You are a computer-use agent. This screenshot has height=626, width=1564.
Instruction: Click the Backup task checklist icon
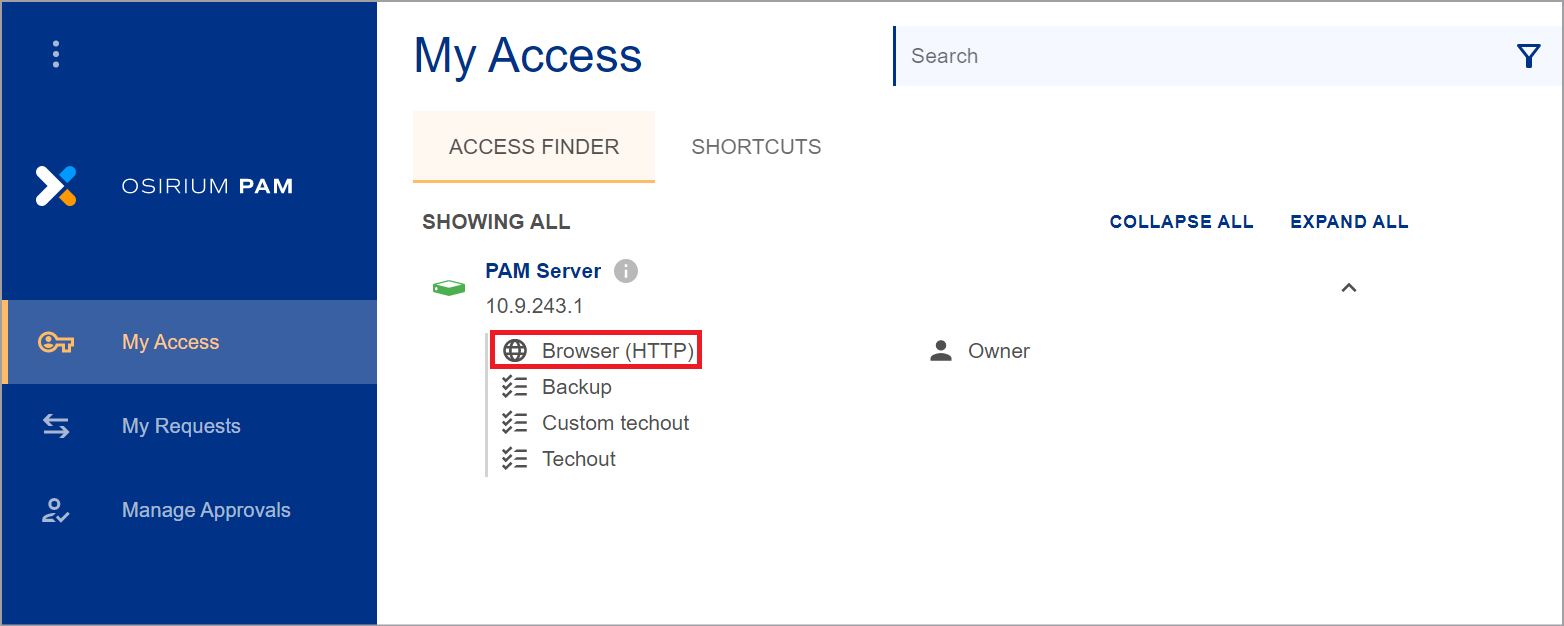click(x=515, y=387)
